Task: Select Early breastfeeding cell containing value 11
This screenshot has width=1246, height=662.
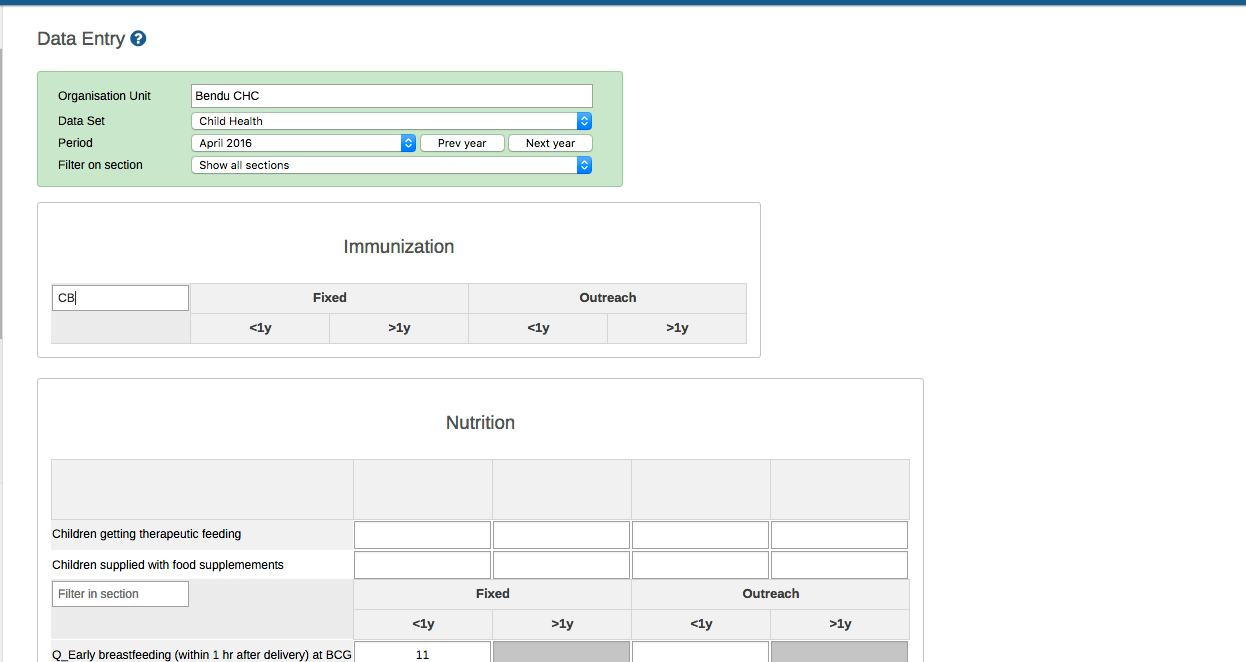Action: pyautogui.click(x=422, y=653)
